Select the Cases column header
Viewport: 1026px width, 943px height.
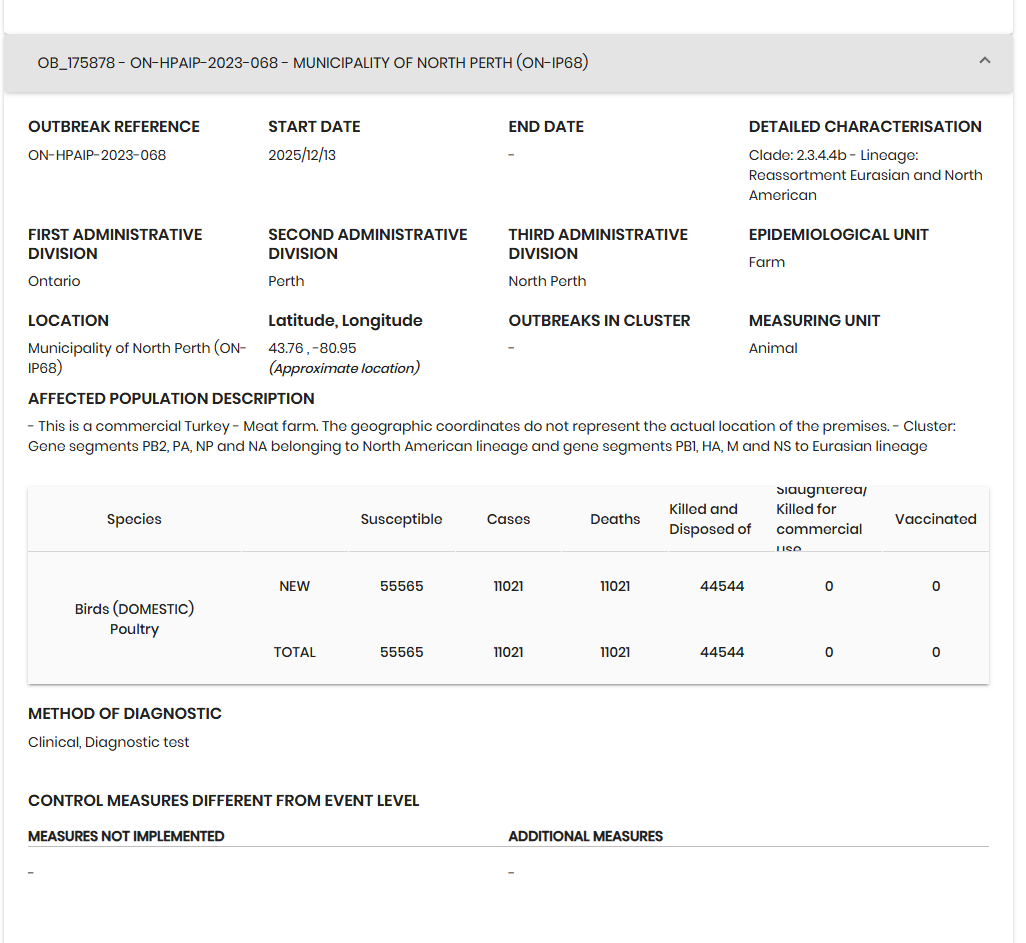pyautogui.click(x=508, y=519)
